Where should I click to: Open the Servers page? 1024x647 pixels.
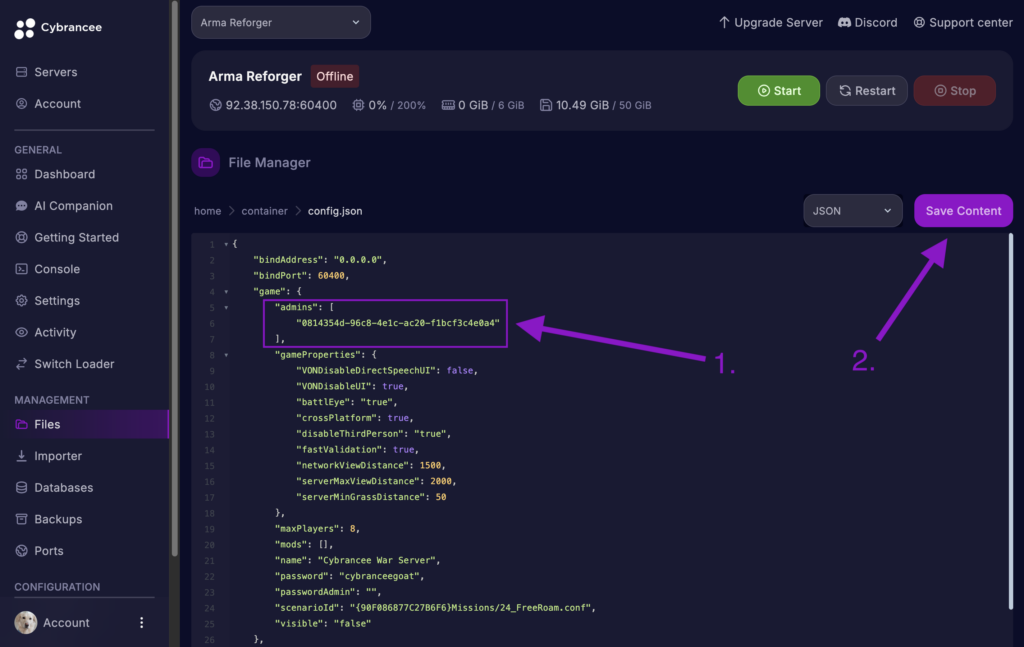tap(56, 72)
